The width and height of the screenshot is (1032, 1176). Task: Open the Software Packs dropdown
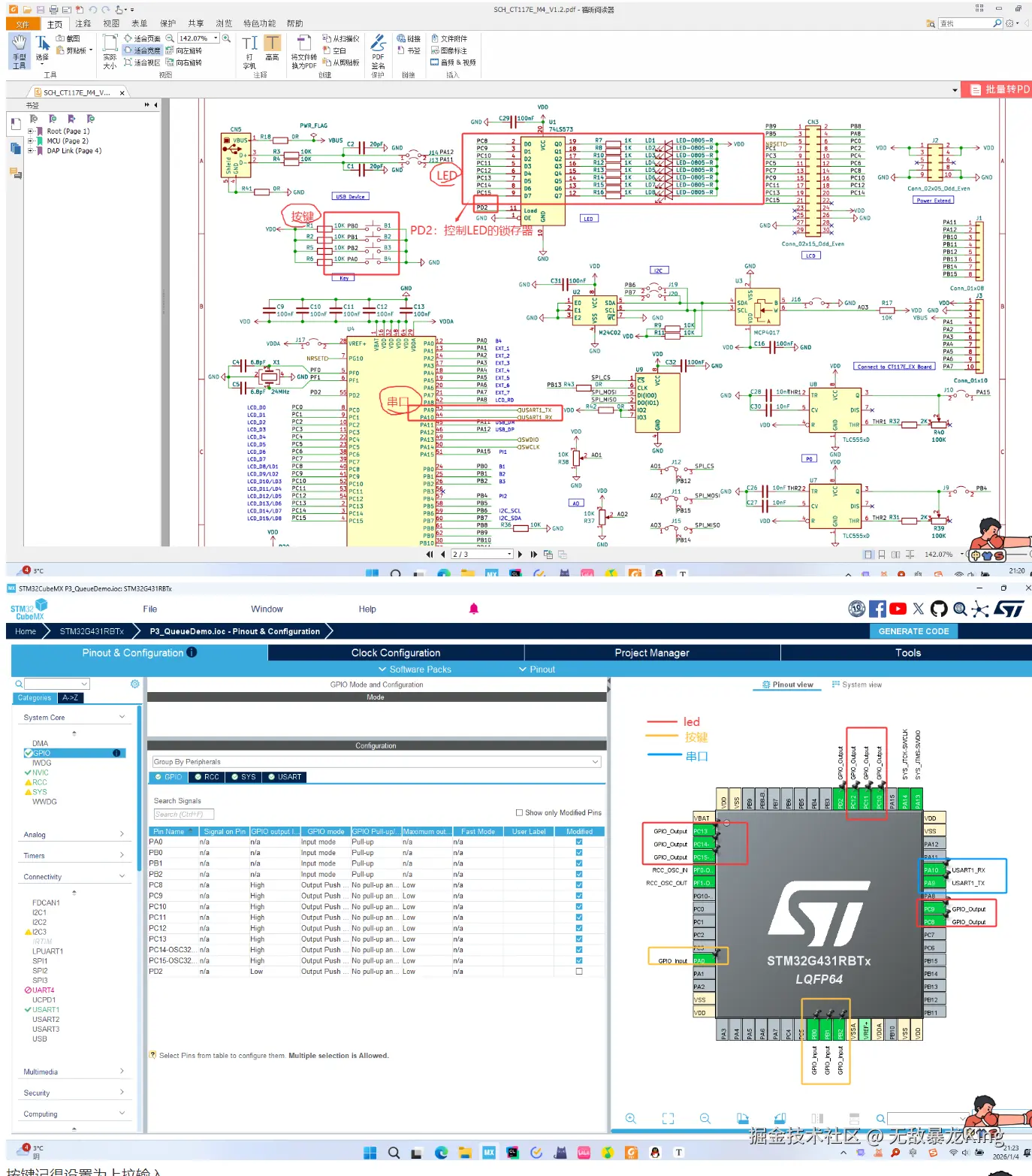[415, 670]
